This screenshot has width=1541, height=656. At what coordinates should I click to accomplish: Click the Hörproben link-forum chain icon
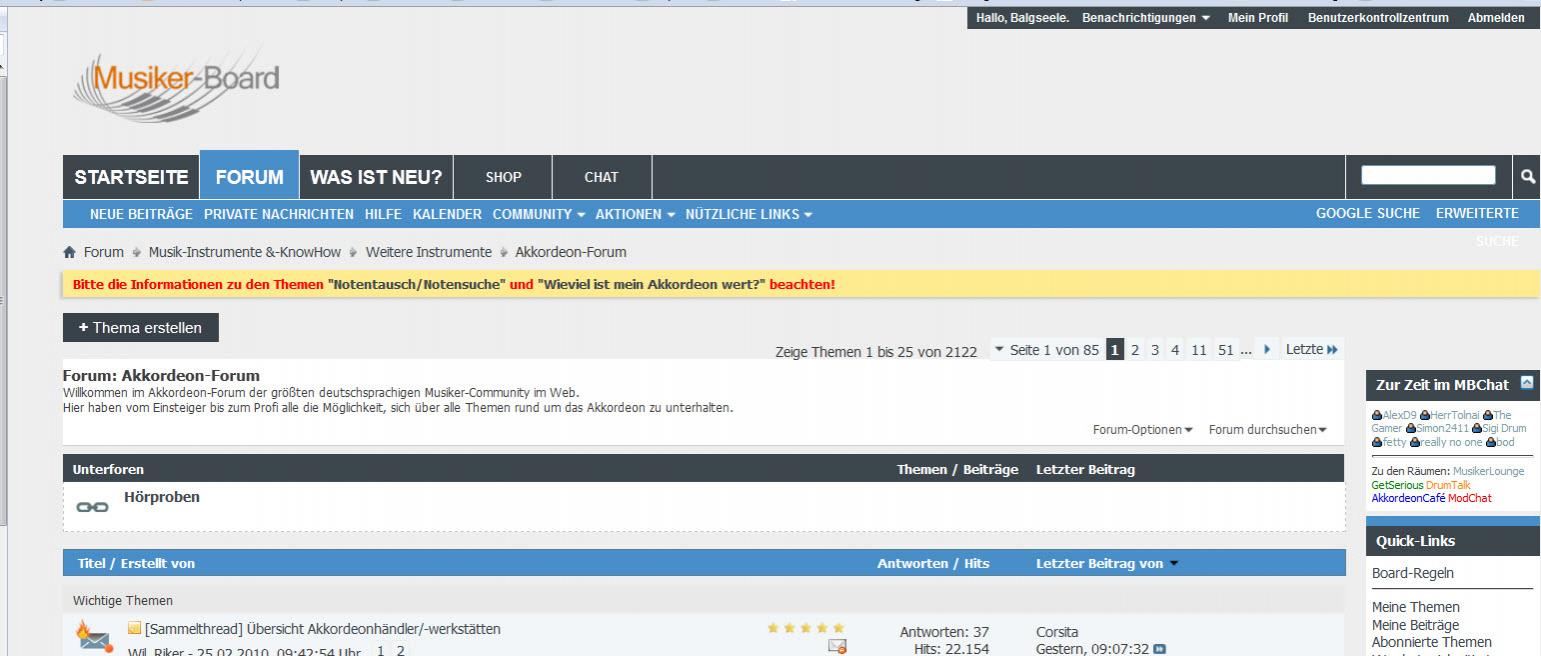(93, 507)
